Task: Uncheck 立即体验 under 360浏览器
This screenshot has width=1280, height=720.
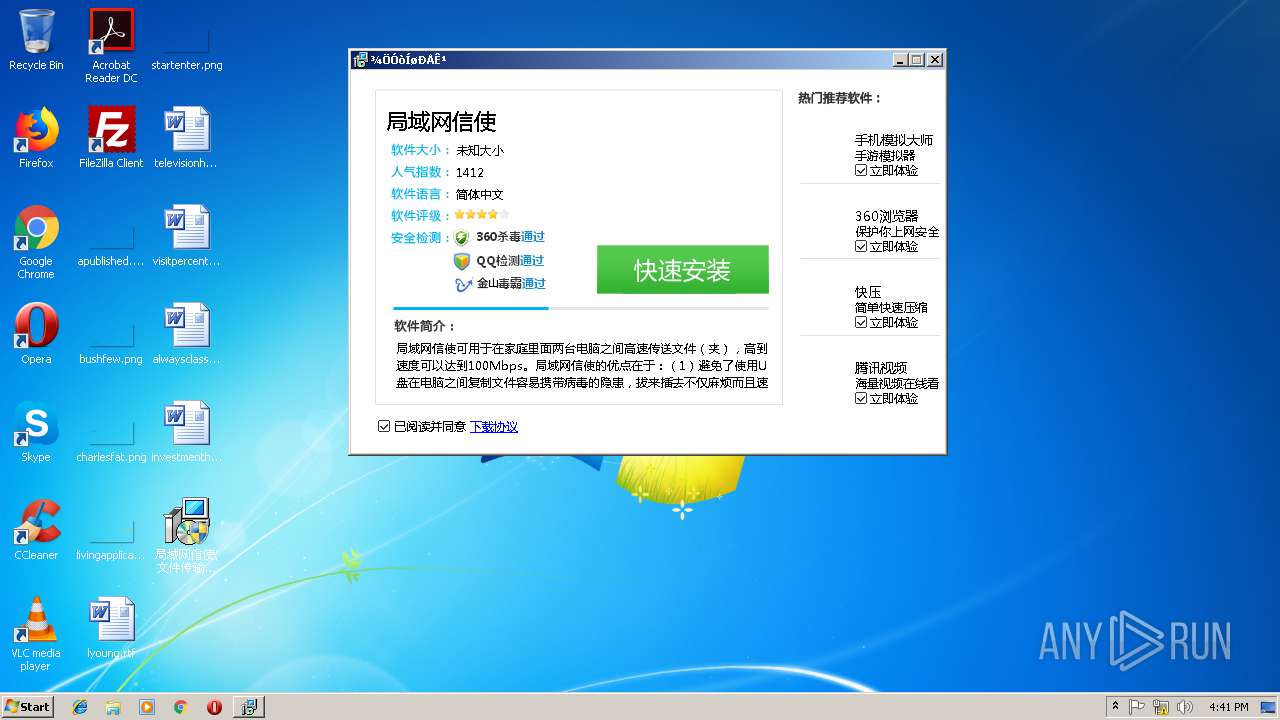Action: coord(861,247)
